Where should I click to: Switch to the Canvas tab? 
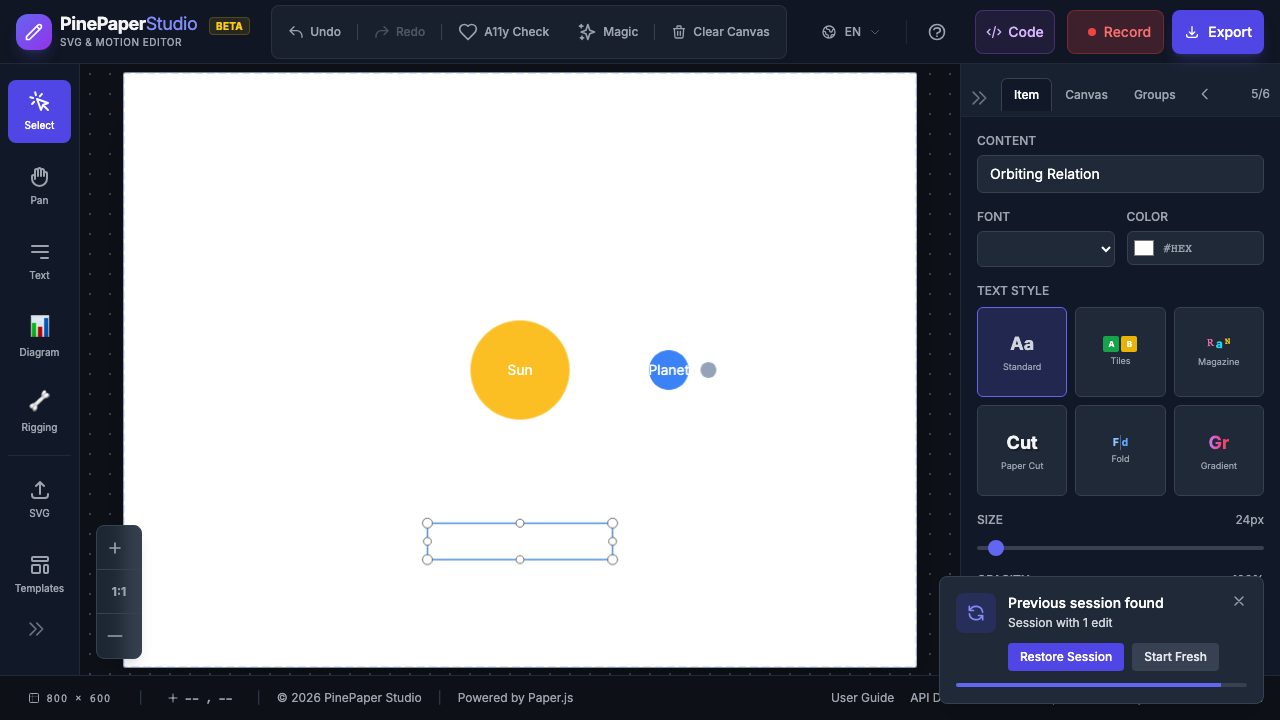(1086, 94)
